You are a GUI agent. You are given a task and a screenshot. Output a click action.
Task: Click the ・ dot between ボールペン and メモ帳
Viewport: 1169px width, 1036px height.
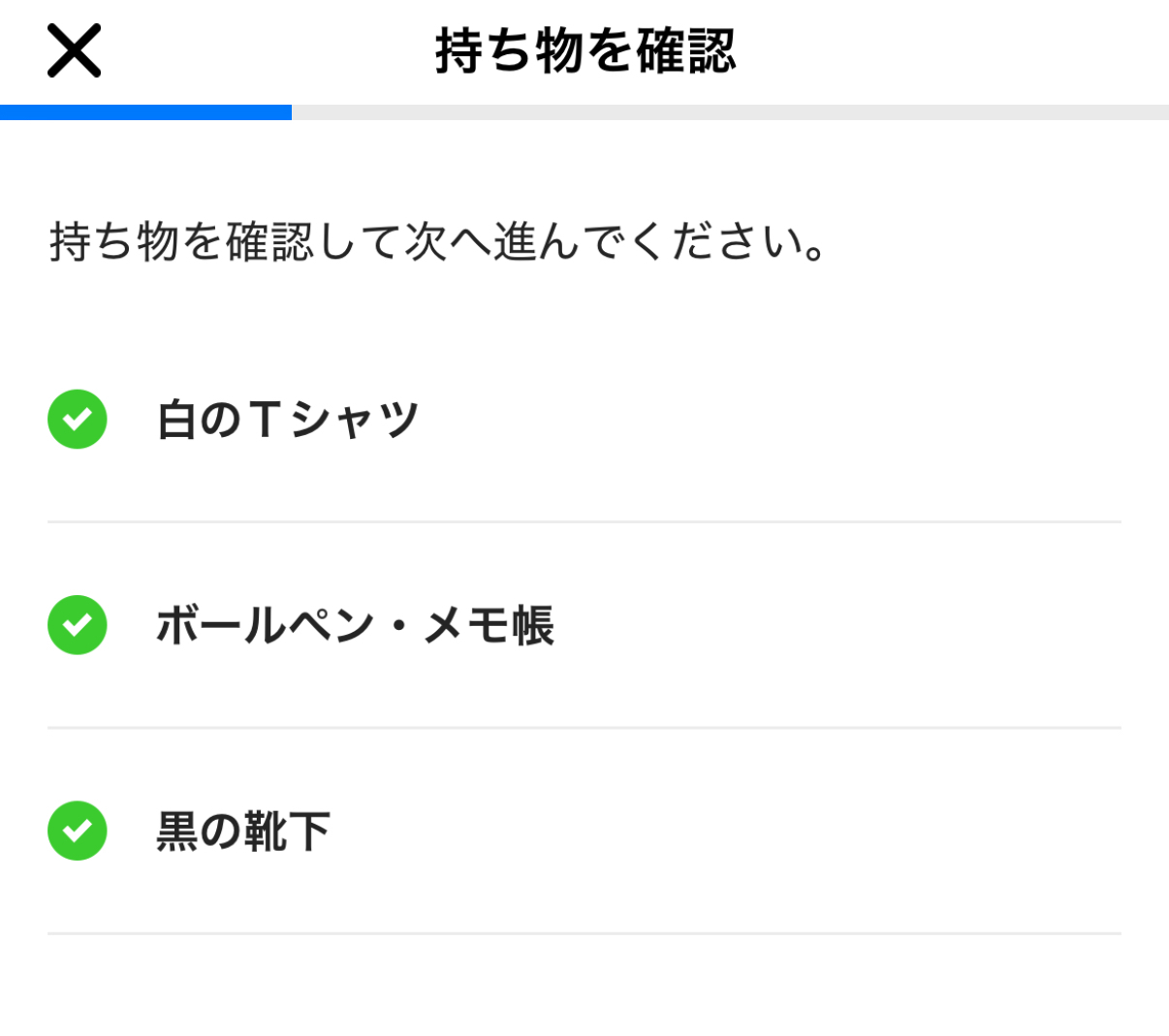[x=399, y=626]
